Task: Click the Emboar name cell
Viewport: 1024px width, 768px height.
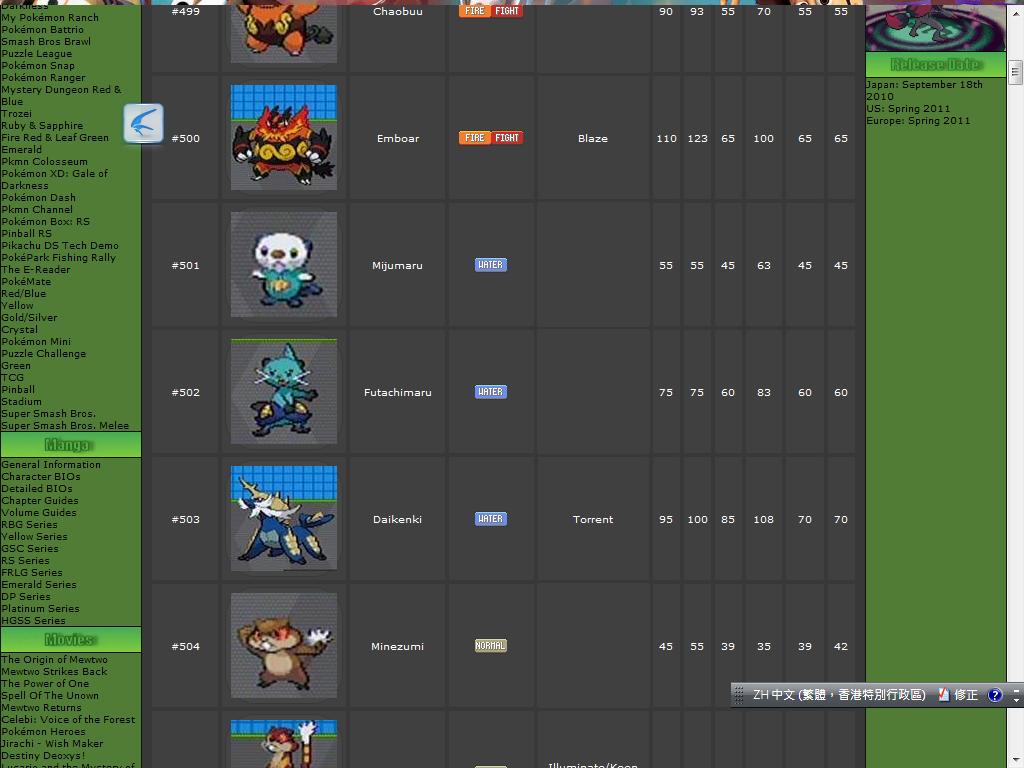Action: (398, 138)
